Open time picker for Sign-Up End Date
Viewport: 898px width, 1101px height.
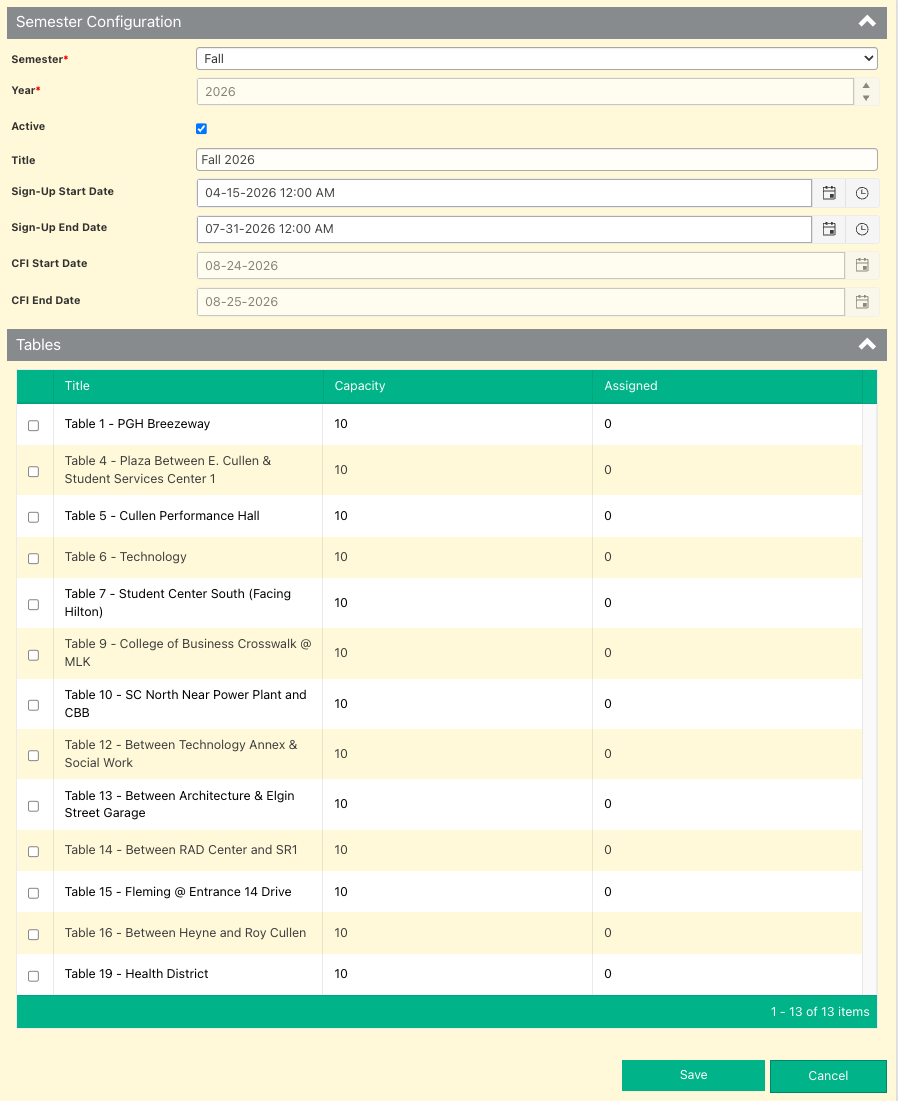(862, 229)
